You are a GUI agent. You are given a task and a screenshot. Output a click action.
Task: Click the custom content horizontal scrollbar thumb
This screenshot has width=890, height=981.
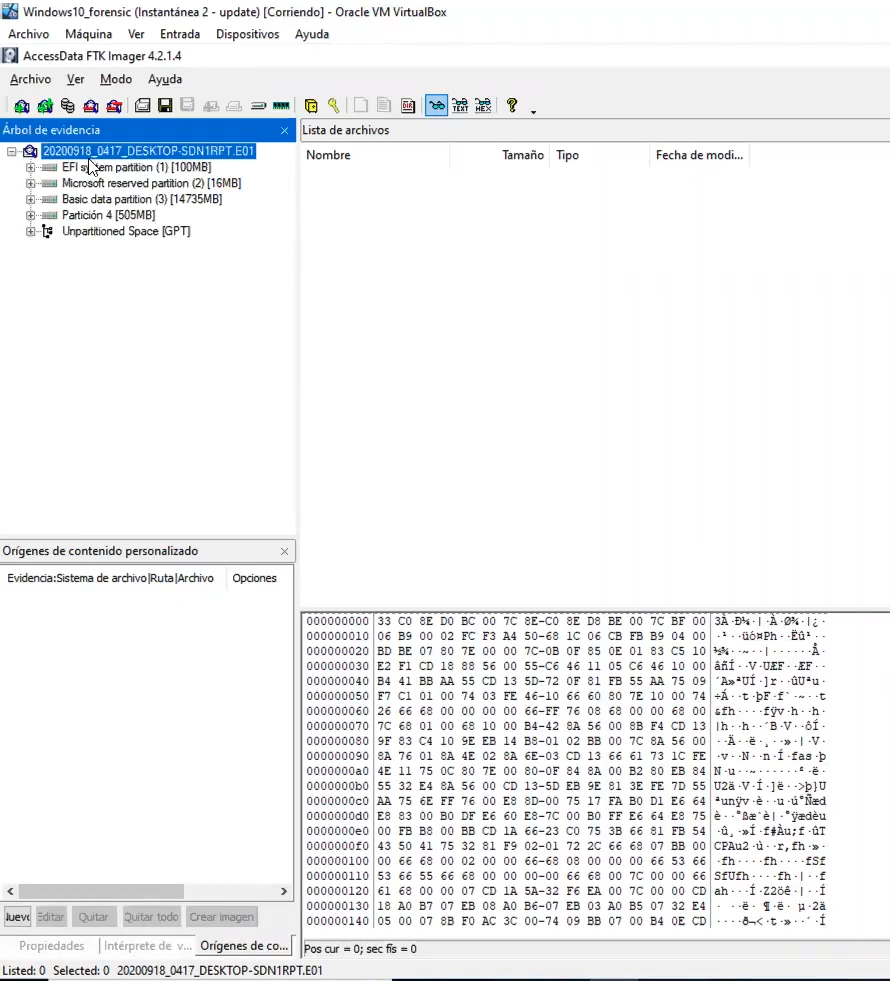tap(101, 891)
